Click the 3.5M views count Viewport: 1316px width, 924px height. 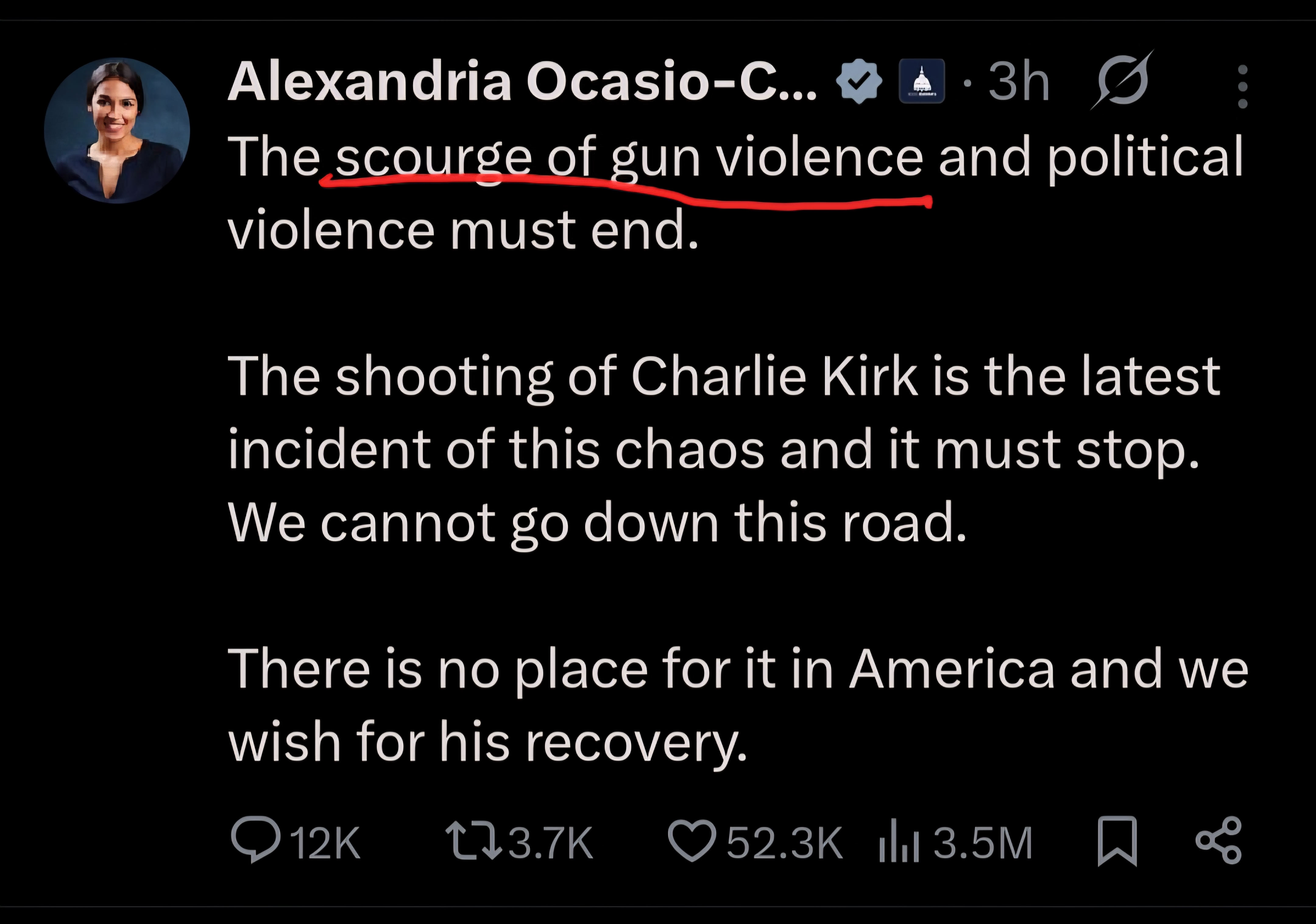tap(982, 843)
